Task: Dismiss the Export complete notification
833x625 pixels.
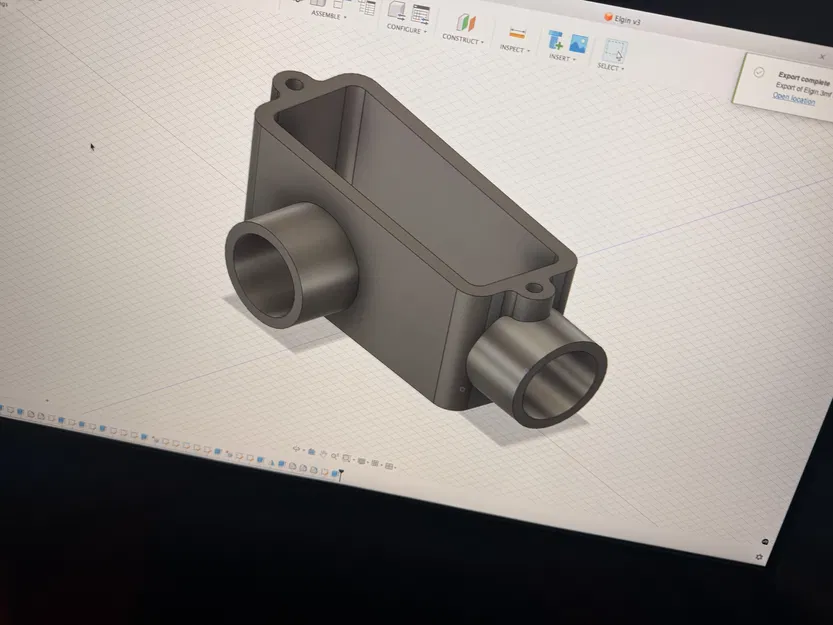Action: (822, 57)
